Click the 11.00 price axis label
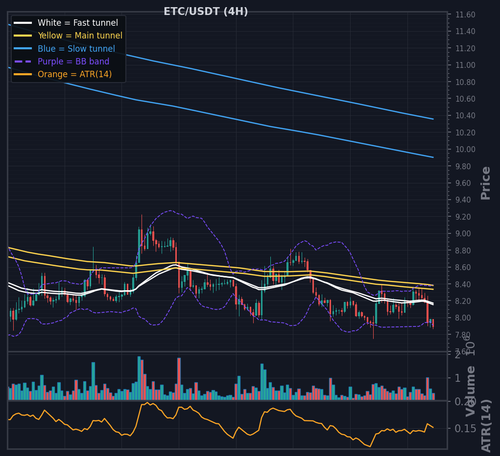This screenshot has width=500, height=456. tap(465, 65)
